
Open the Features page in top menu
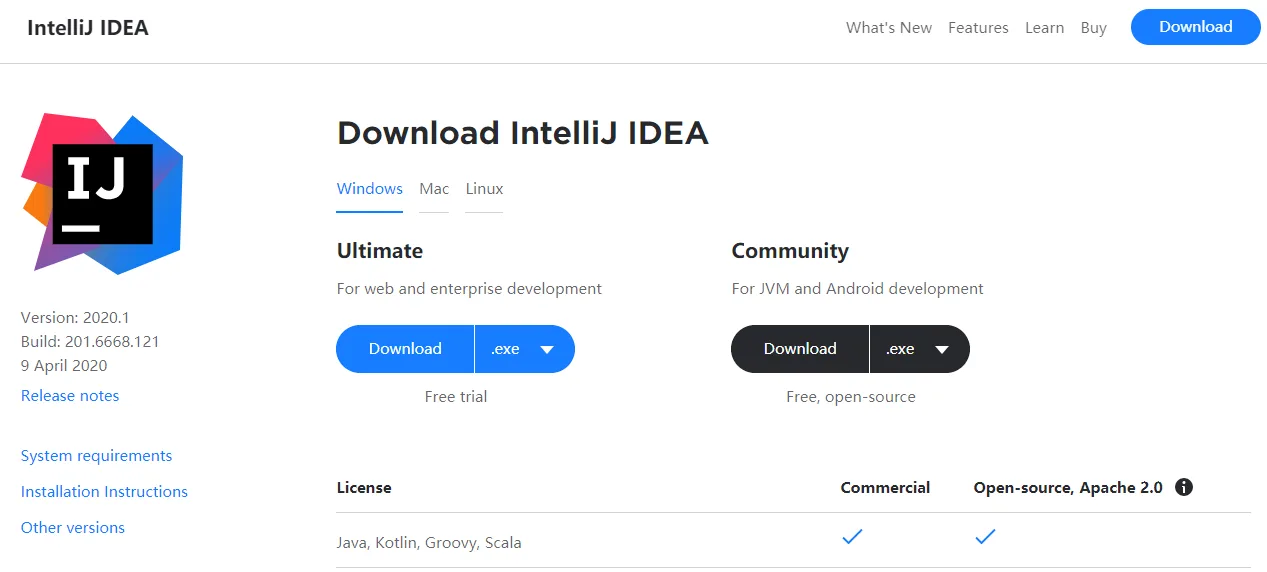(x=978, y=28)
